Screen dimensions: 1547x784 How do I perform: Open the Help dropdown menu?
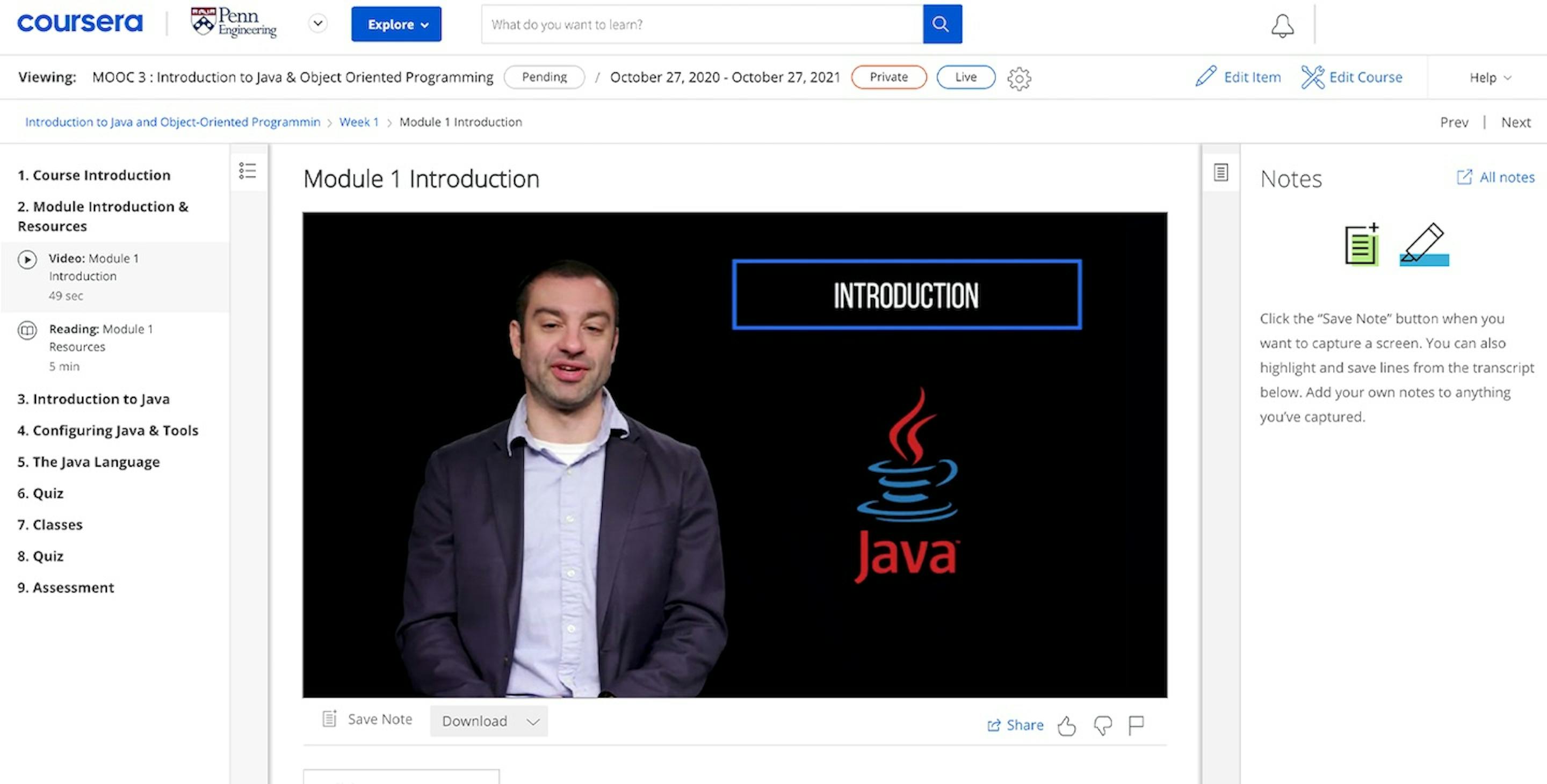pyautogui.click(x=1490, y=77)
